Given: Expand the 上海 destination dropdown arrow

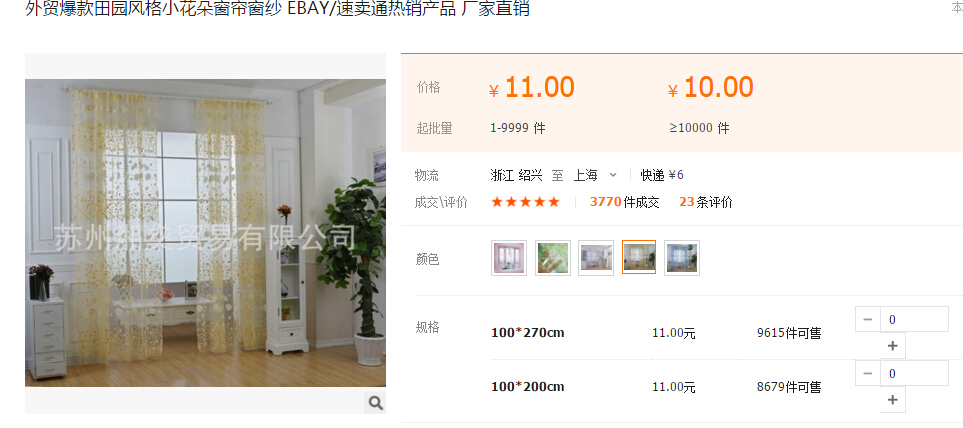Looking at the screenshot, I should click(612, 176).
